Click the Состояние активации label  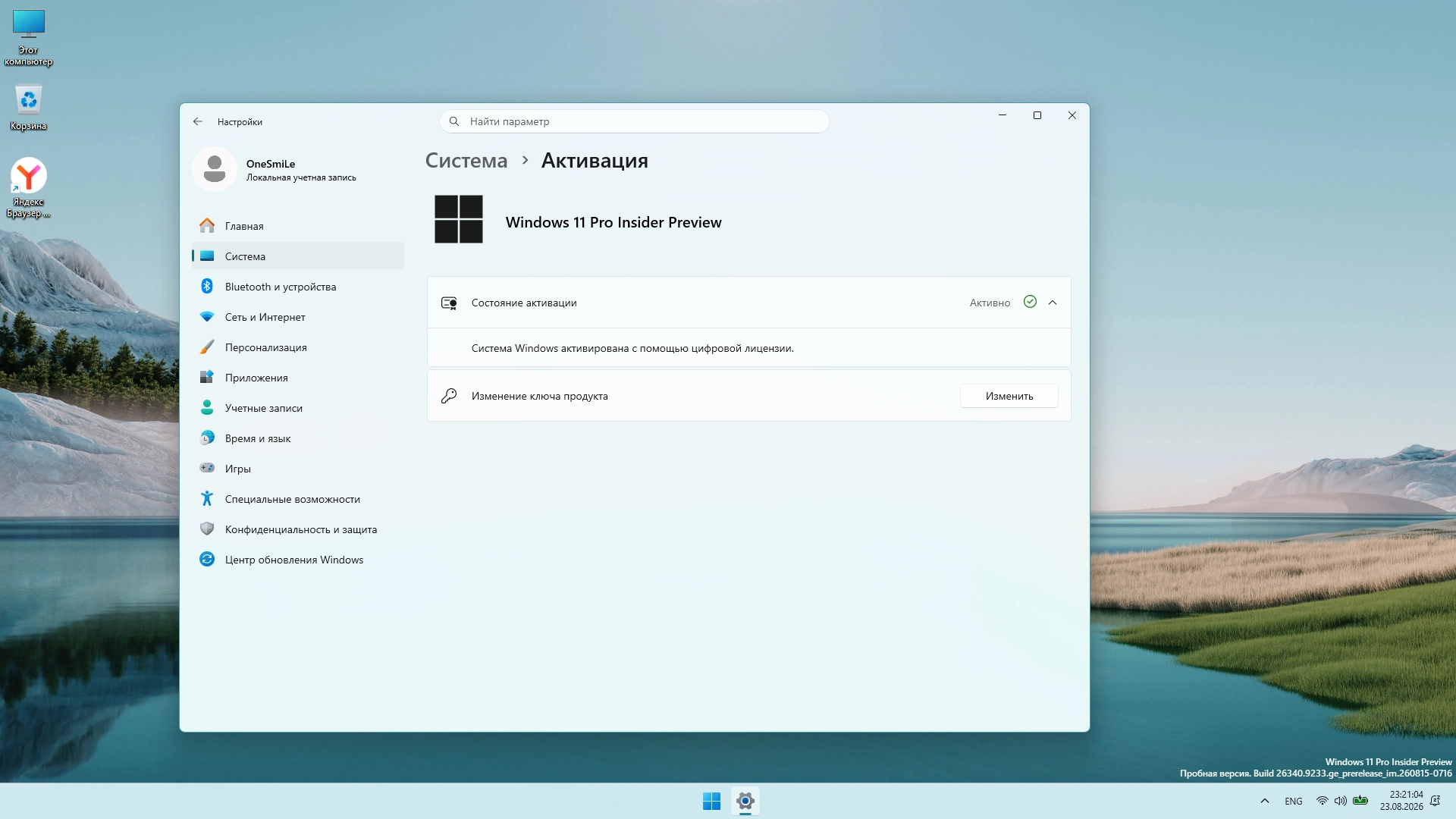524,303
